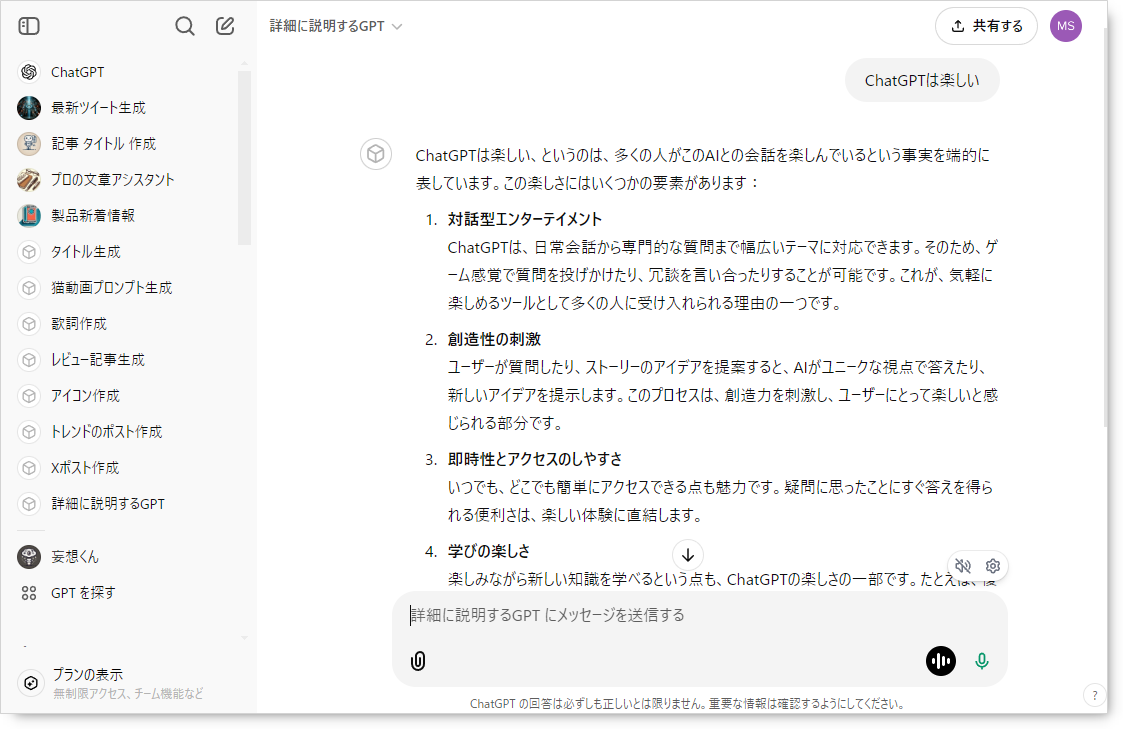Select 妄想くん GPT in sidebar
The image size is (1123, 729).
click(75, 557)
